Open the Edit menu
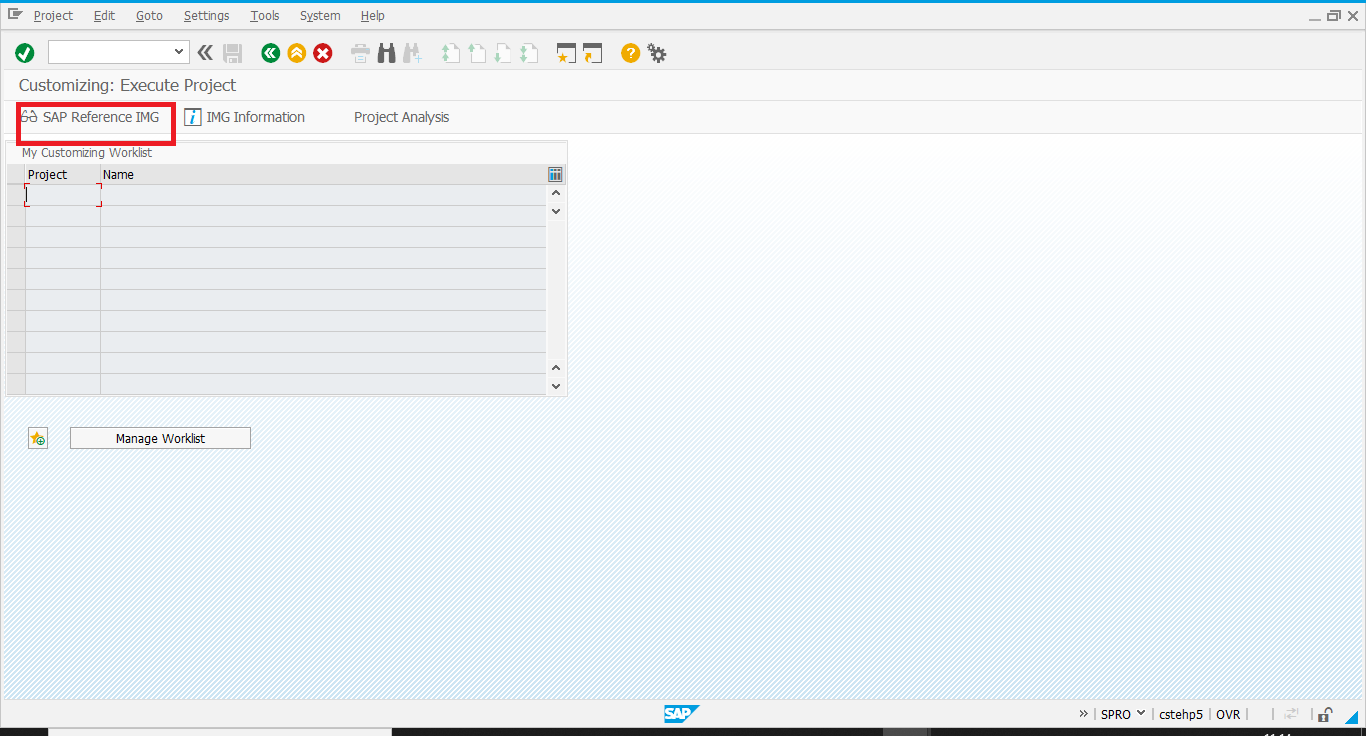 [x=104, y=16]
